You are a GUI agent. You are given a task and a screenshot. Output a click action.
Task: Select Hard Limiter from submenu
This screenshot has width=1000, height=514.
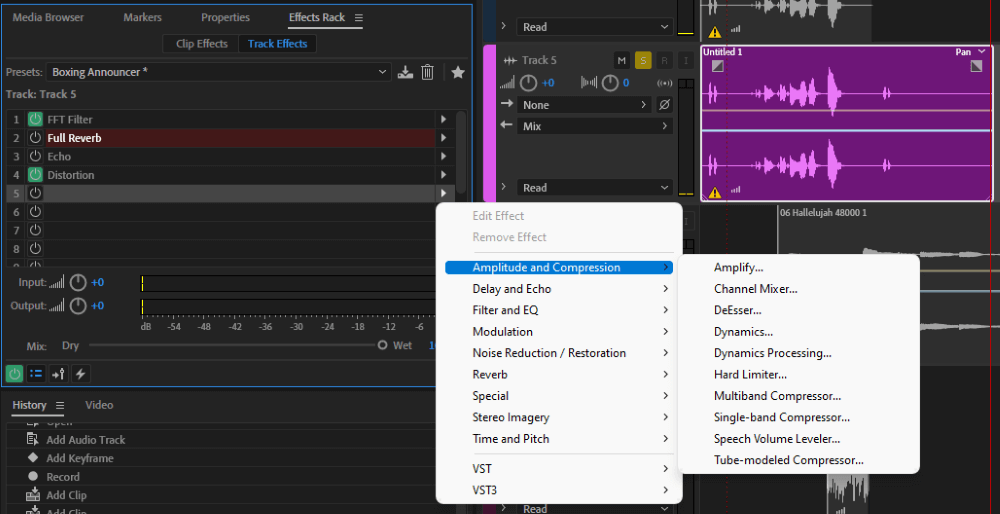click(751, 374)
